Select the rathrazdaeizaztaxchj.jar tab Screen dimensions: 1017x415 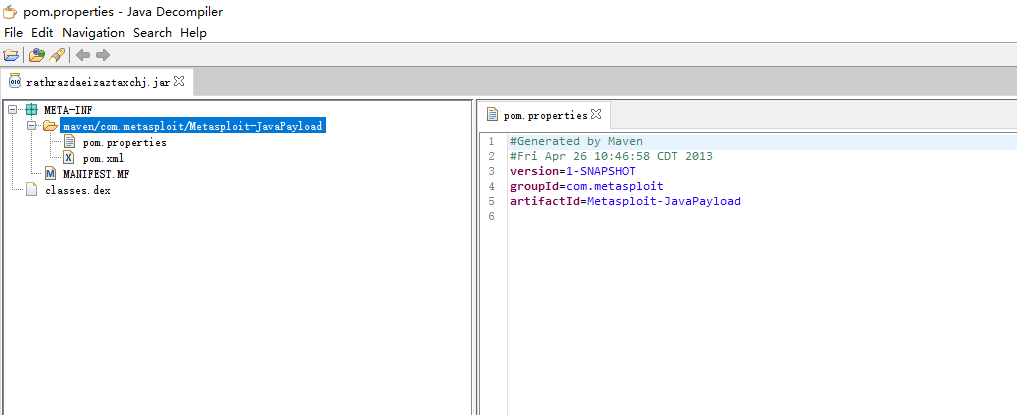(x=97, y=82)
